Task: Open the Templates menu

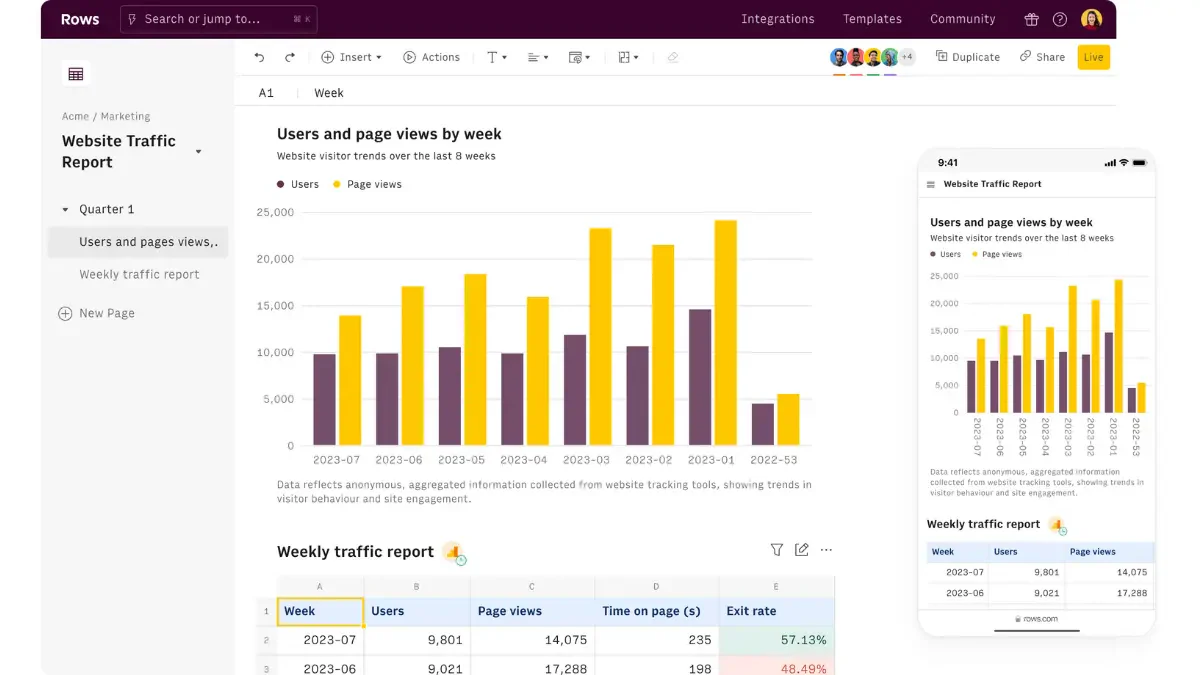Action: click(x=872, y=19)
